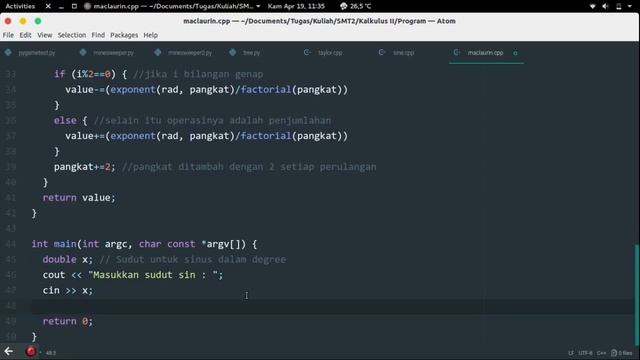Click the string "Masukkan sudut sin : "
The width and height of the screenshot is (640, 360).
pyautogui.click(x=153, y=275)
